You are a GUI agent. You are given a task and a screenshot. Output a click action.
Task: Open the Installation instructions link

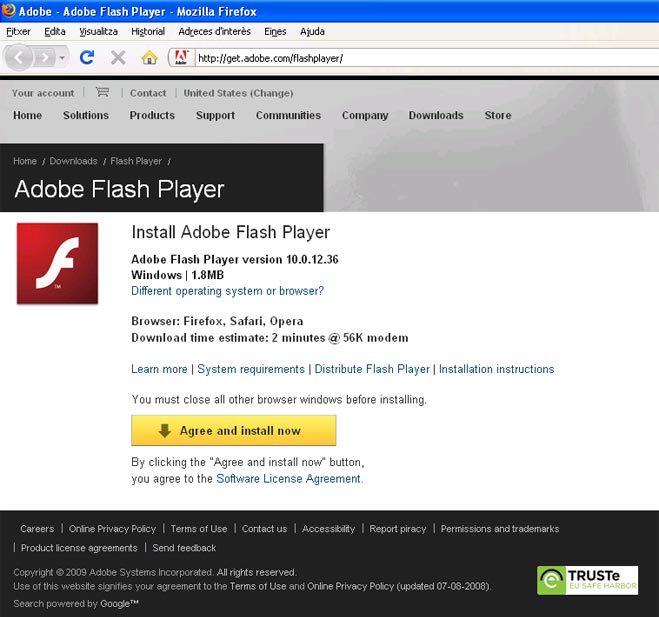[497, 369]
